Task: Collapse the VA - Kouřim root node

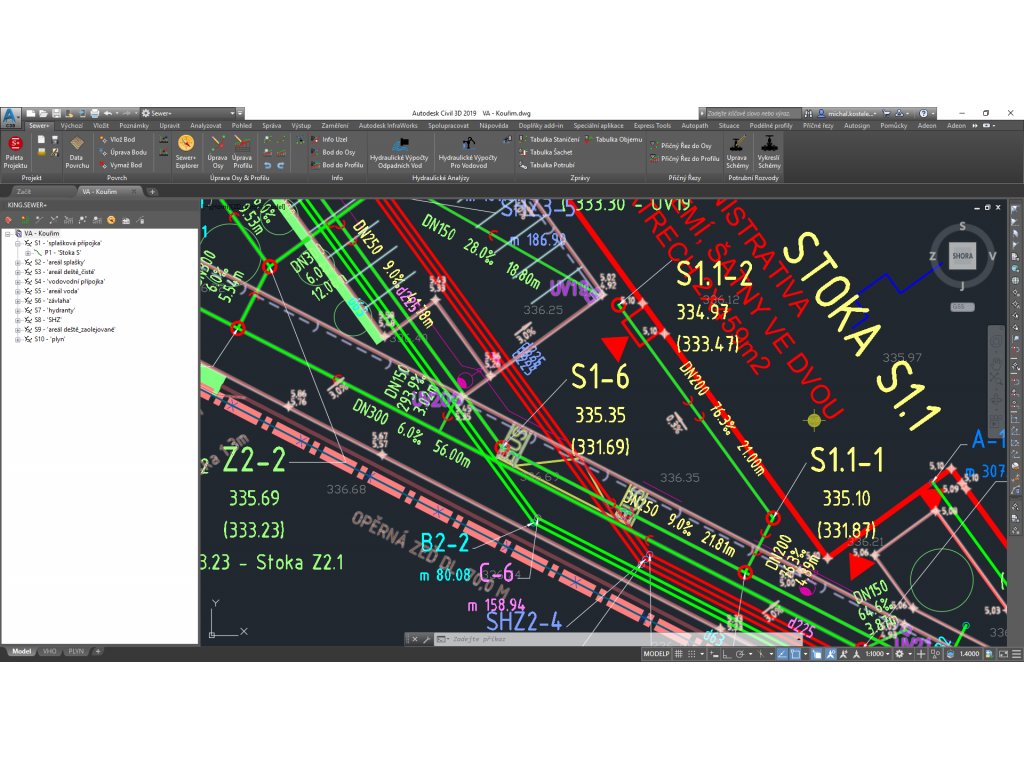Action: pos(8,233)
